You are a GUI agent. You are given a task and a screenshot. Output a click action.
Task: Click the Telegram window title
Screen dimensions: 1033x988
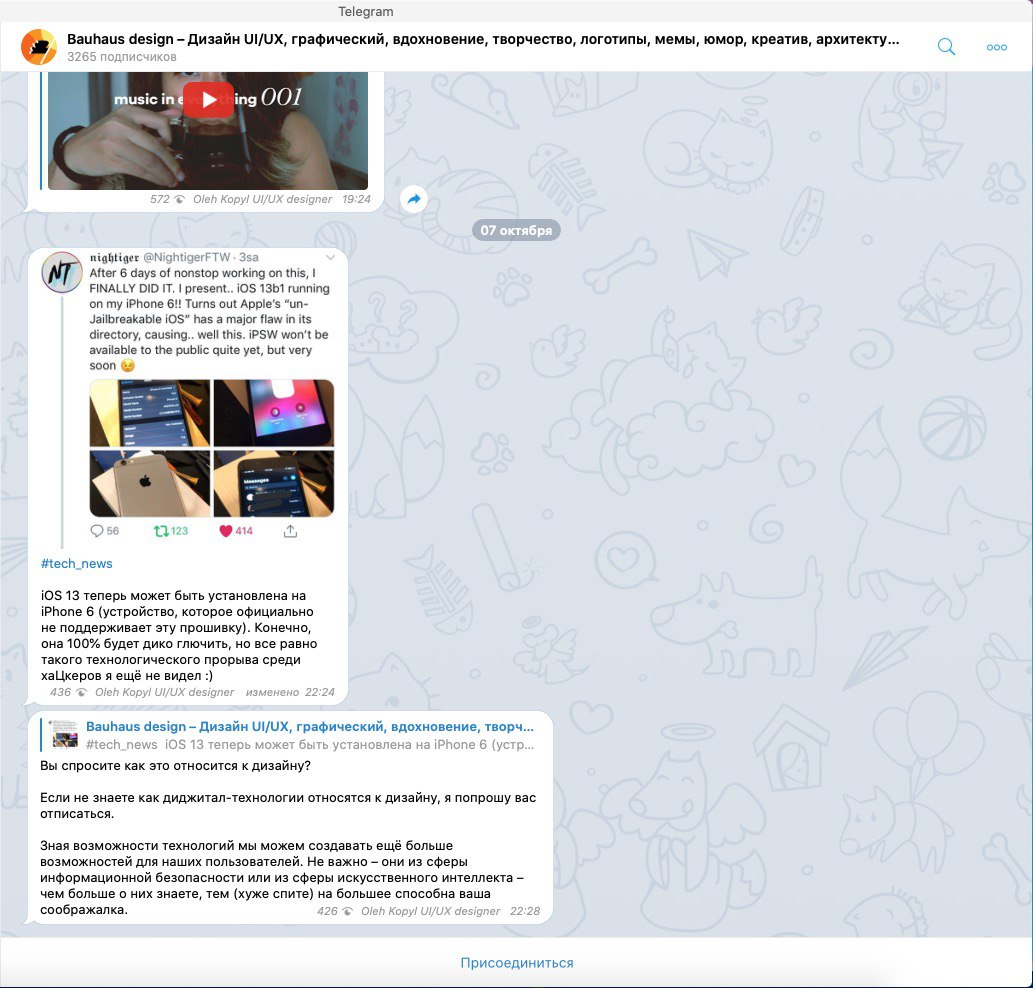366,11
